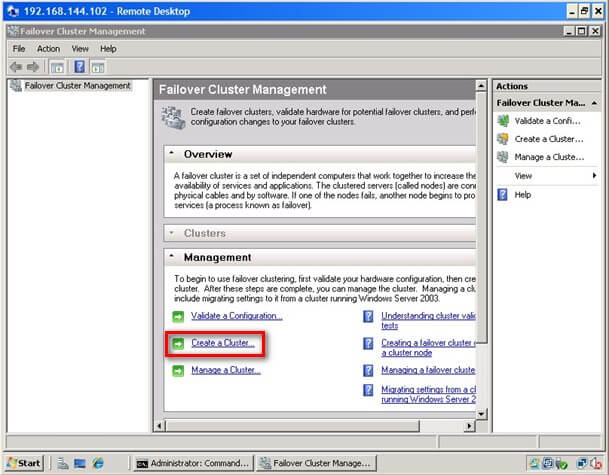Expand the Clusters section
609x475 pixels.
(171, 233)
